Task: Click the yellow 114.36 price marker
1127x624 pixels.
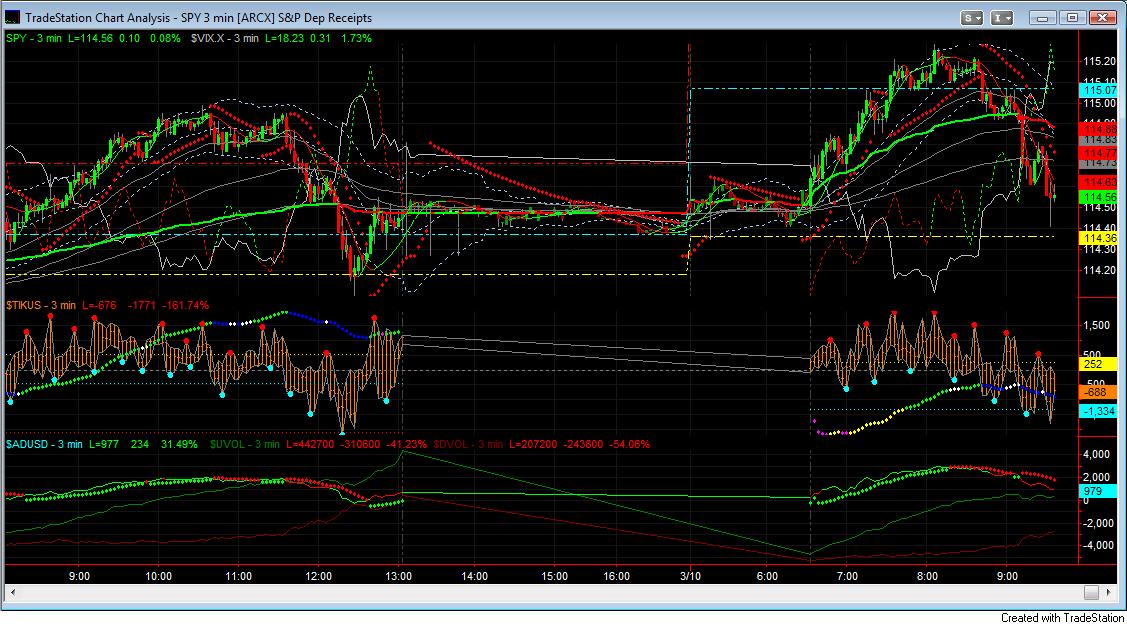Action: [1099, 237]
